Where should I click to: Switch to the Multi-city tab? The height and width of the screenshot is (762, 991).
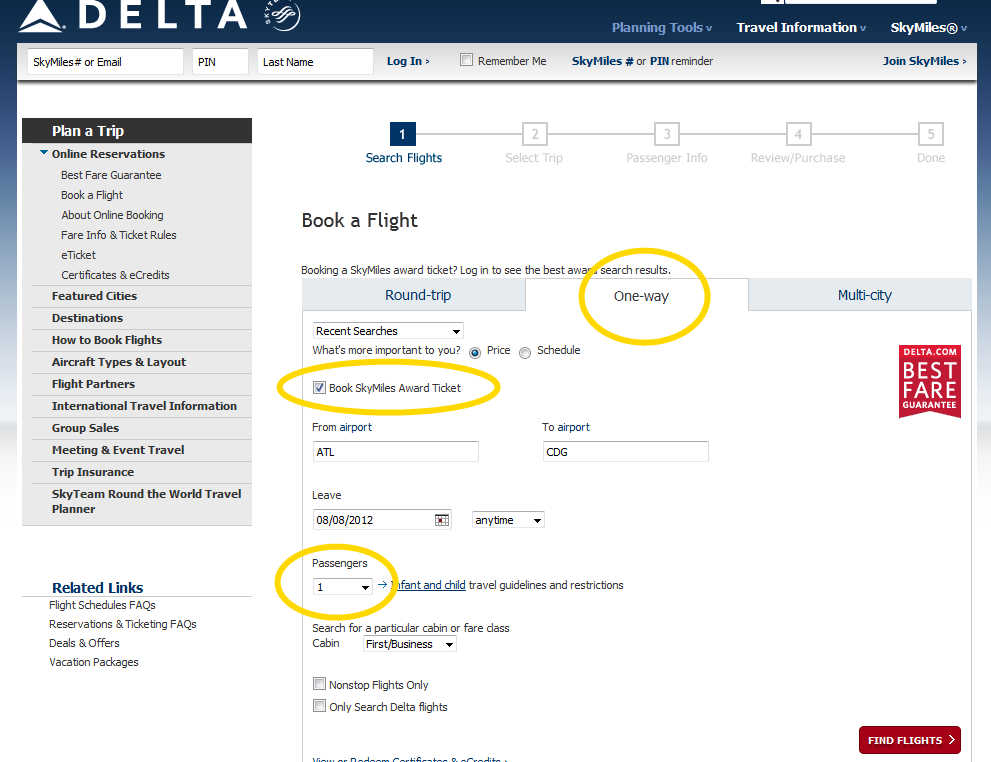[x=864, y=295]
